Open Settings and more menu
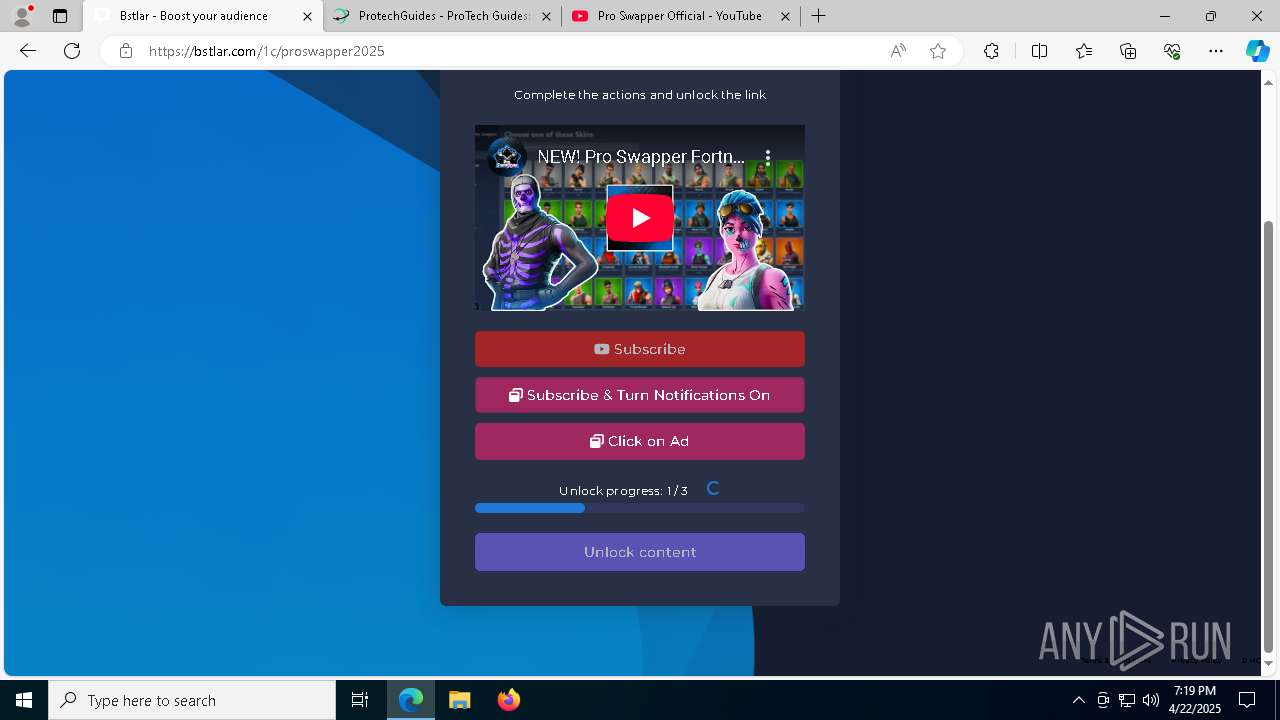Viewport: 1280px width, 720px height. [1216, 51]
